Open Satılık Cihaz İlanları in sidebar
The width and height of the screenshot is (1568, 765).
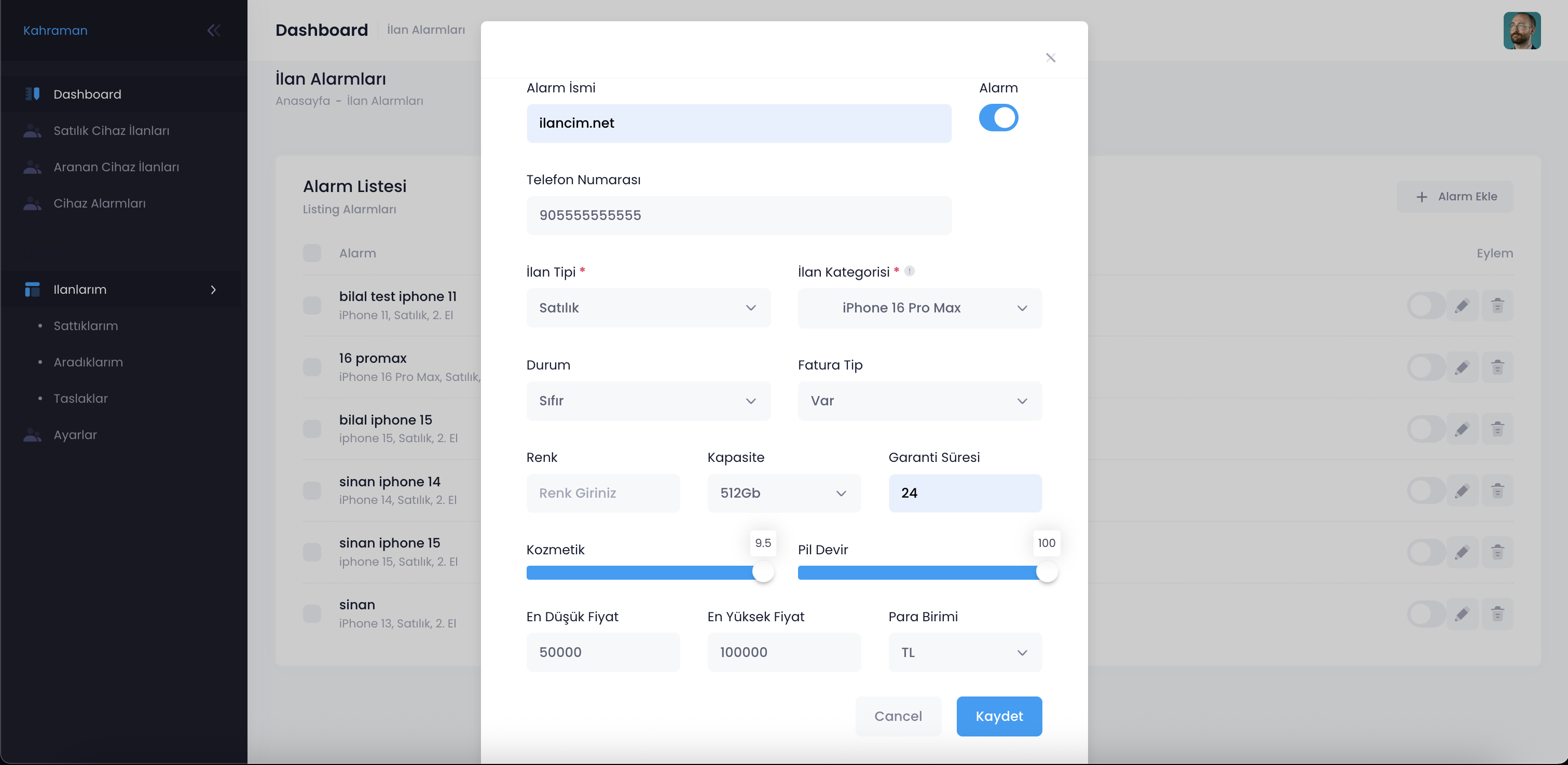112,130
